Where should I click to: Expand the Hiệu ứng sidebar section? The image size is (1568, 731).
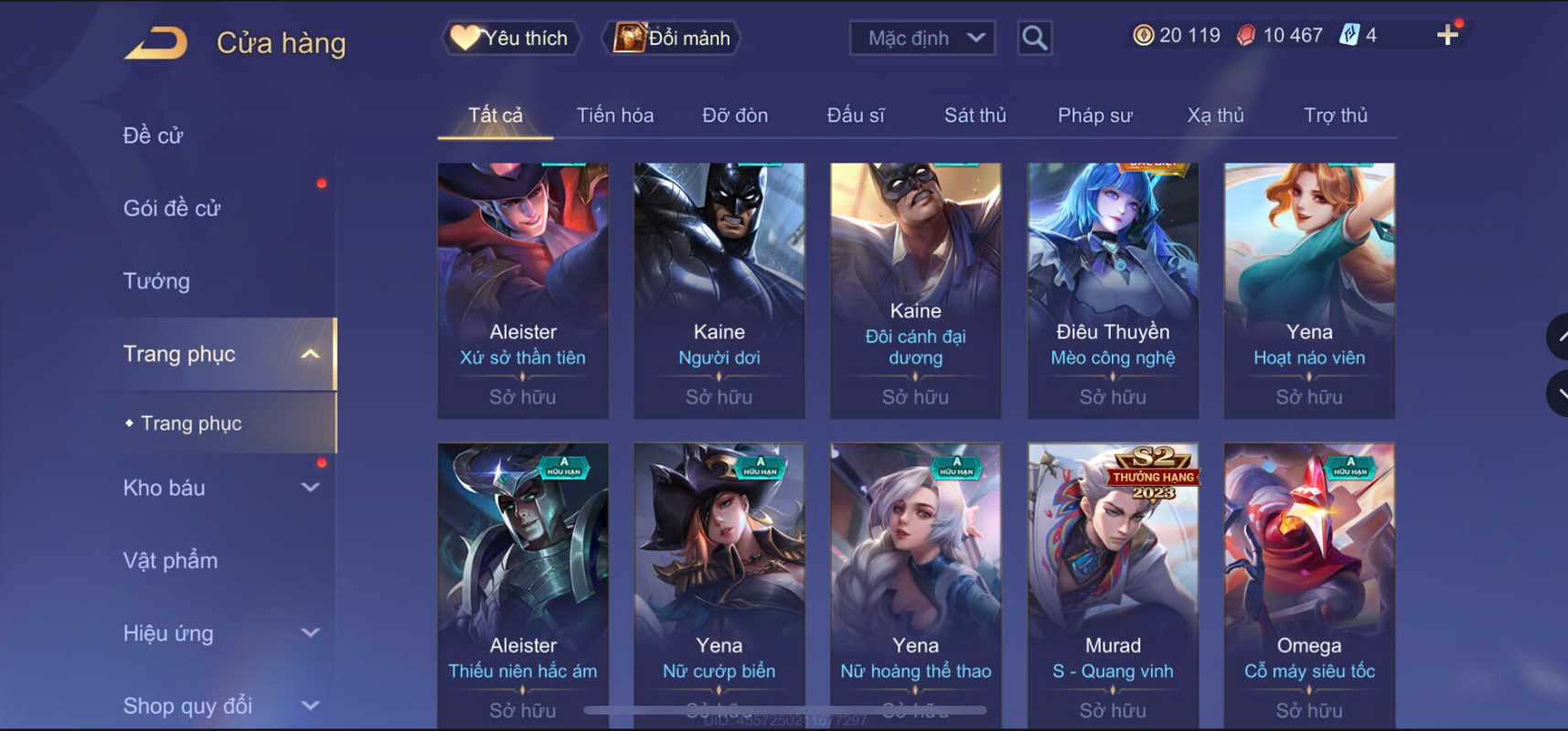(310, 633)
